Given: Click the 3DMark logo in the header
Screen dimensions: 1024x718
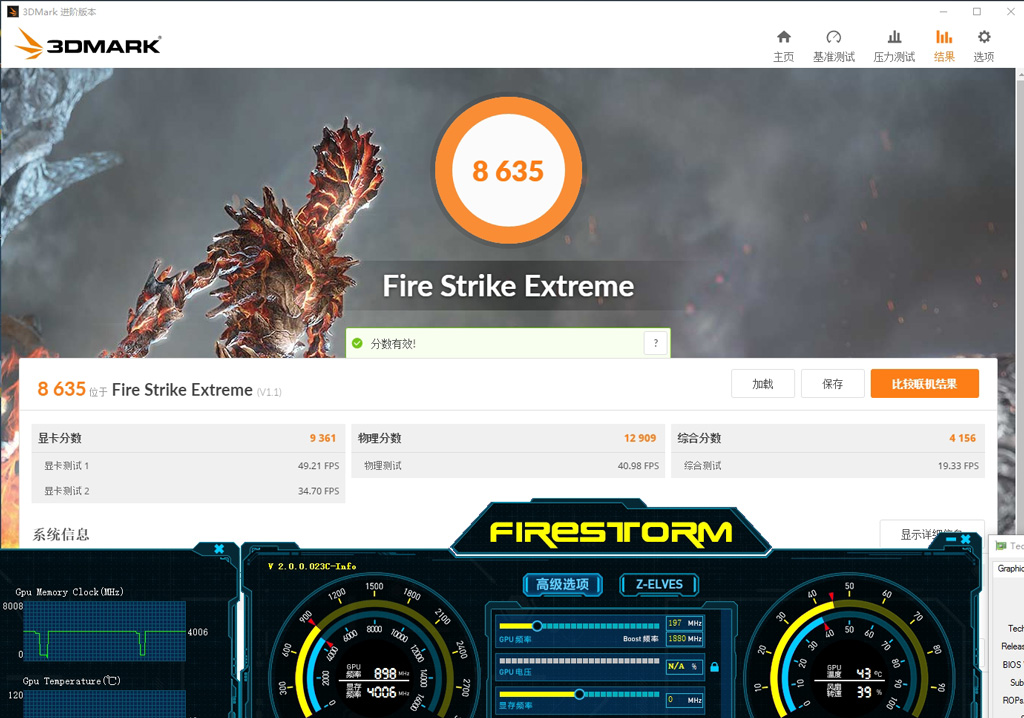Looking at the screenshot, I should [88, 44].
